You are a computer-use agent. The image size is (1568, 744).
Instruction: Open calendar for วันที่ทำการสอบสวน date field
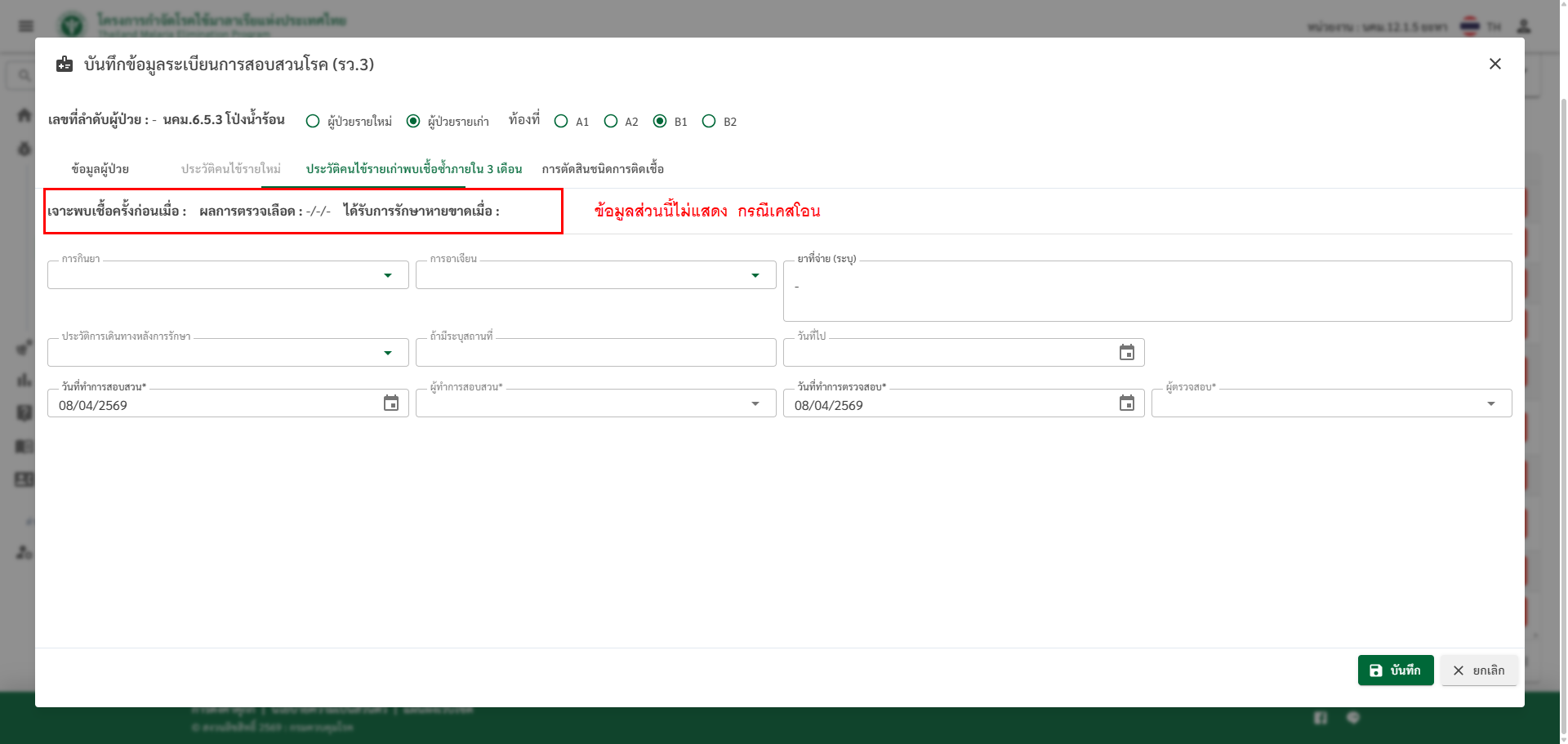tap(391, 403)
